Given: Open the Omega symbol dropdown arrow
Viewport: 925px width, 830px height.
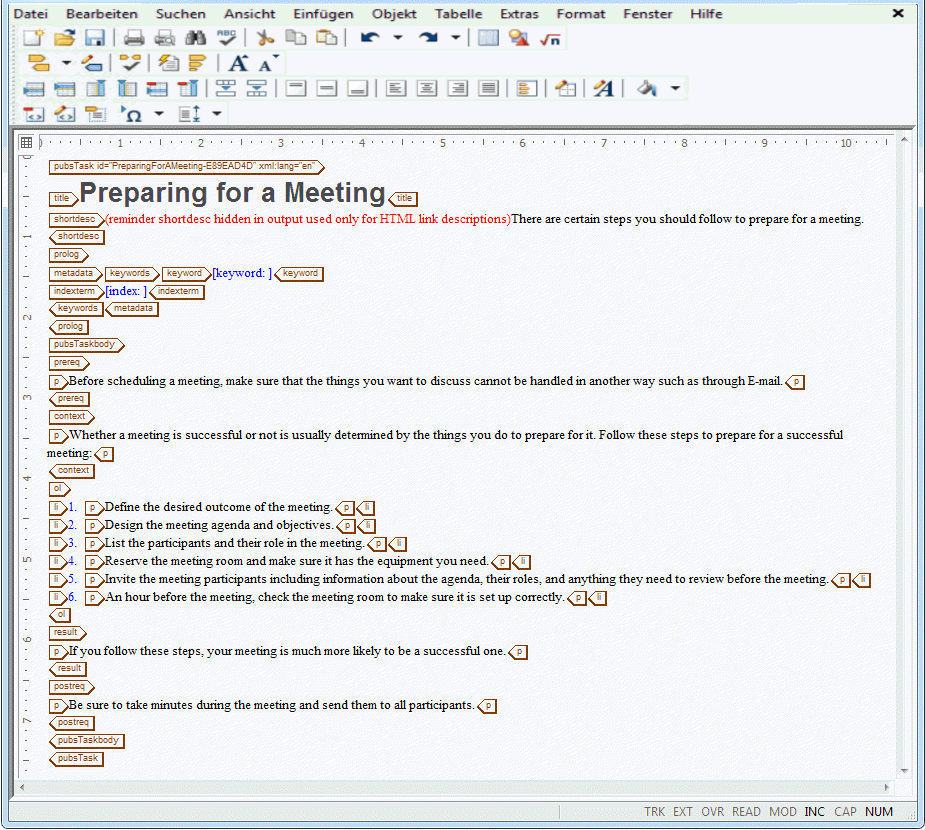Looking at the screenshot, I should [159, 113].
